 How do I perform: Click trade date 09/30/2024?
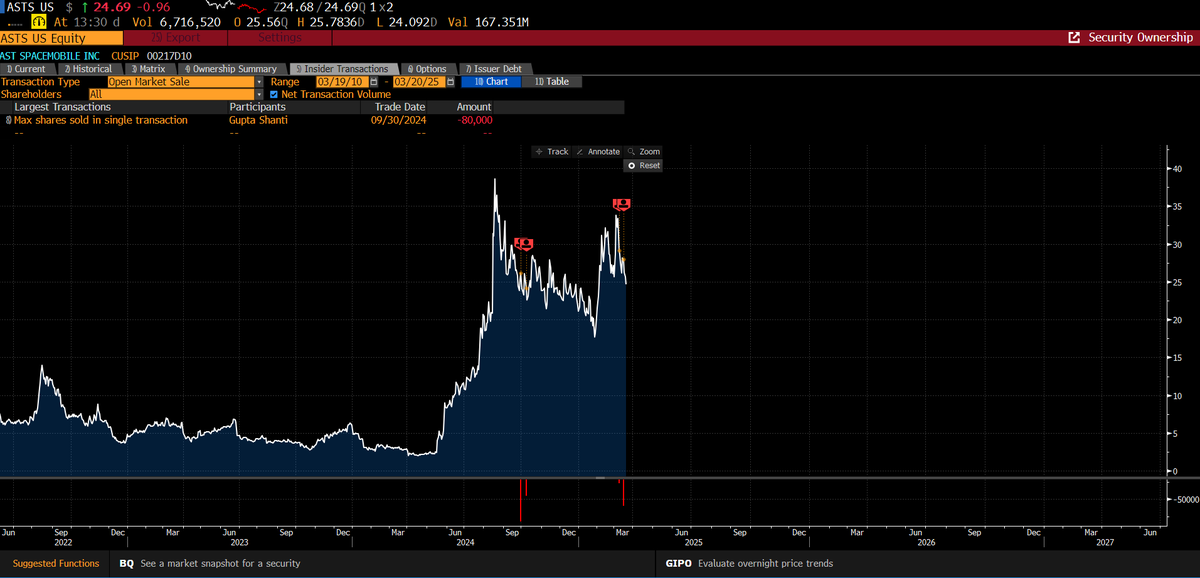click(398, 120)
